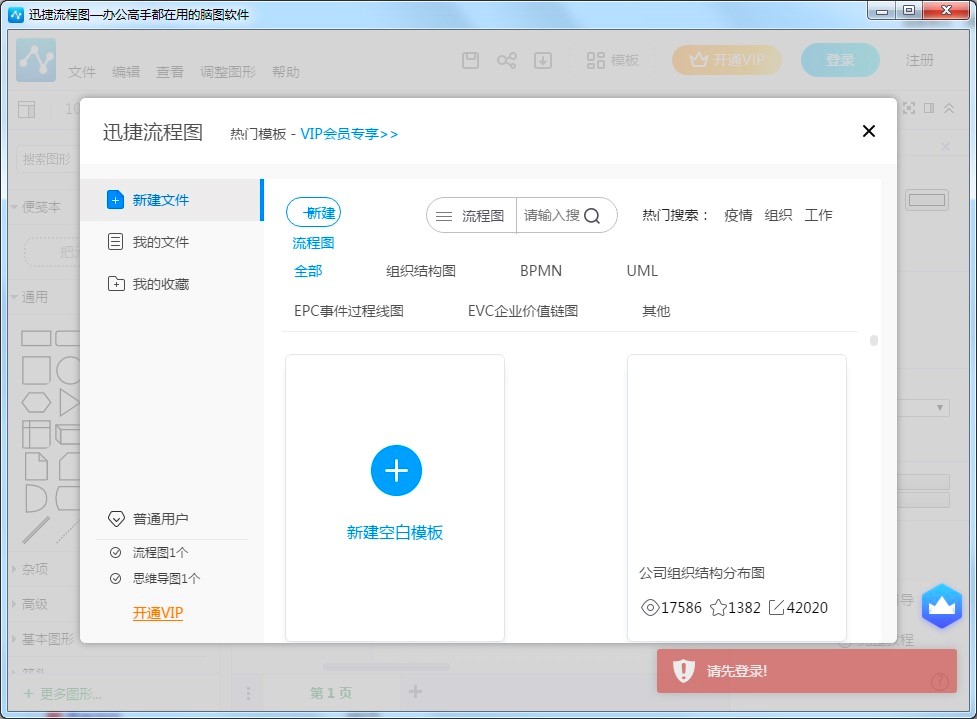Select 新建文件 in the sidebar
This screenshot has height=719, width=977.
160,200
